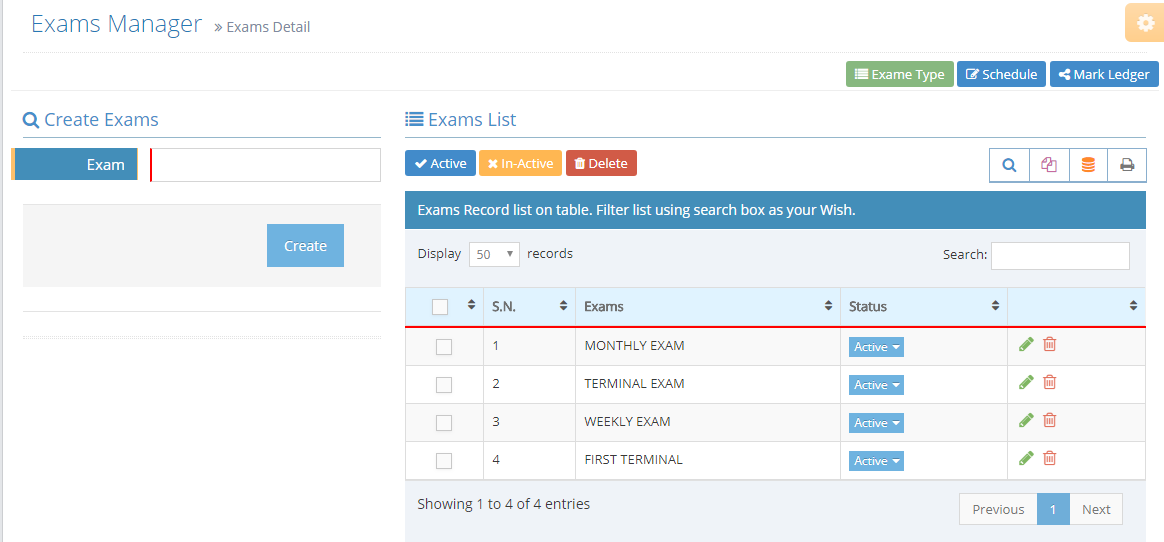
Task: Open Active status dropdown for TERMINAL EXAM
Action: coord(877,385)
